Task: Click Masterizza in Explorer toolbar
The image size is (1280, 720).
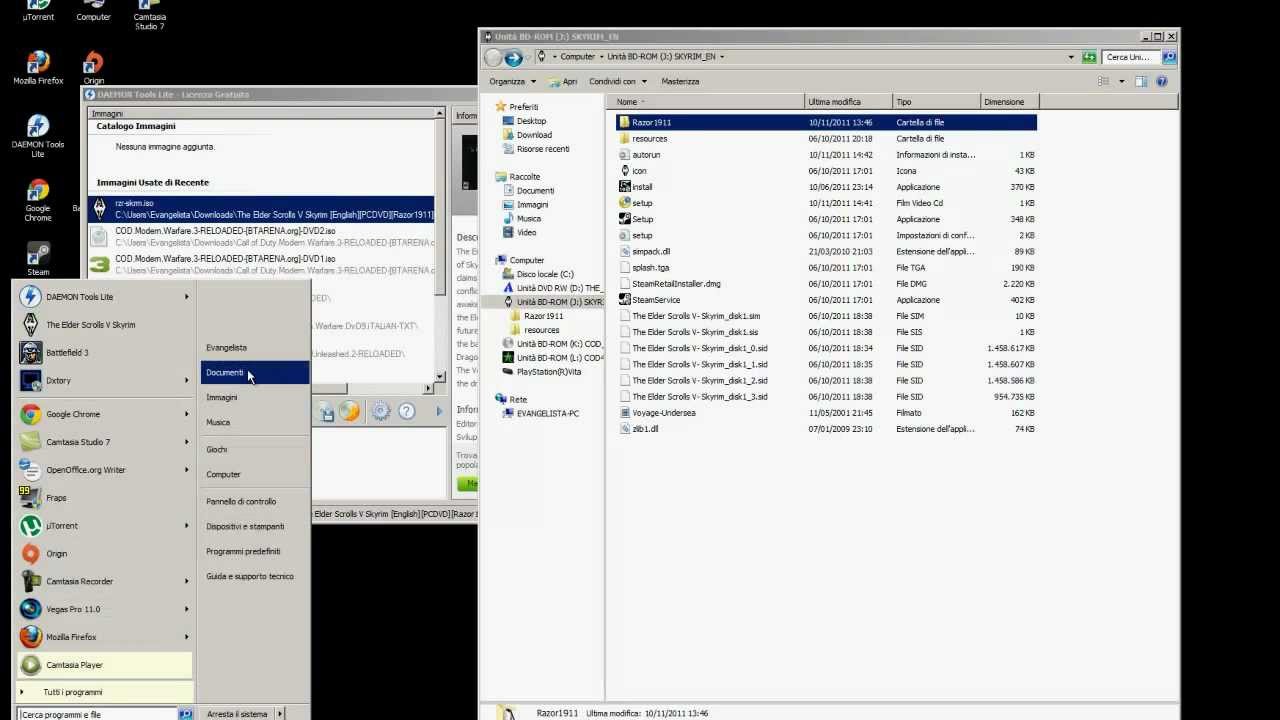Action: click(680, 81)
